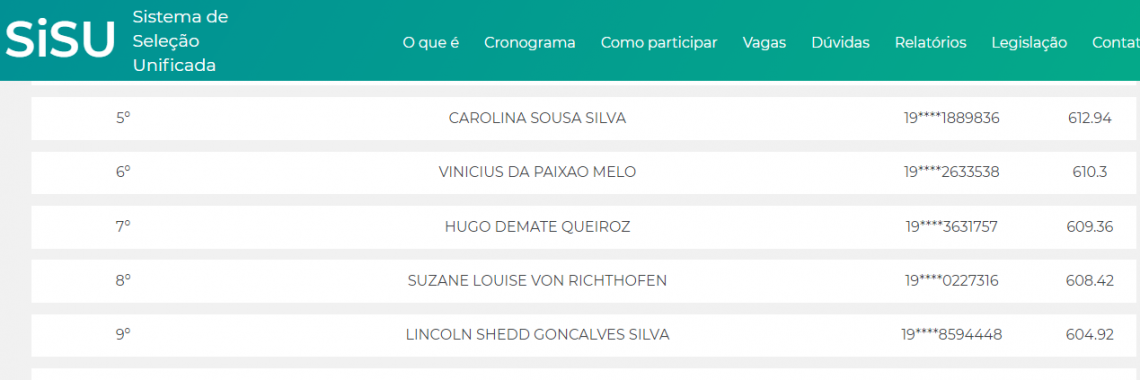The height and width of the screenshot is (380, 1140).
Task: Click the name Suzane Louise von Richthofen
Action: point(537,280)
